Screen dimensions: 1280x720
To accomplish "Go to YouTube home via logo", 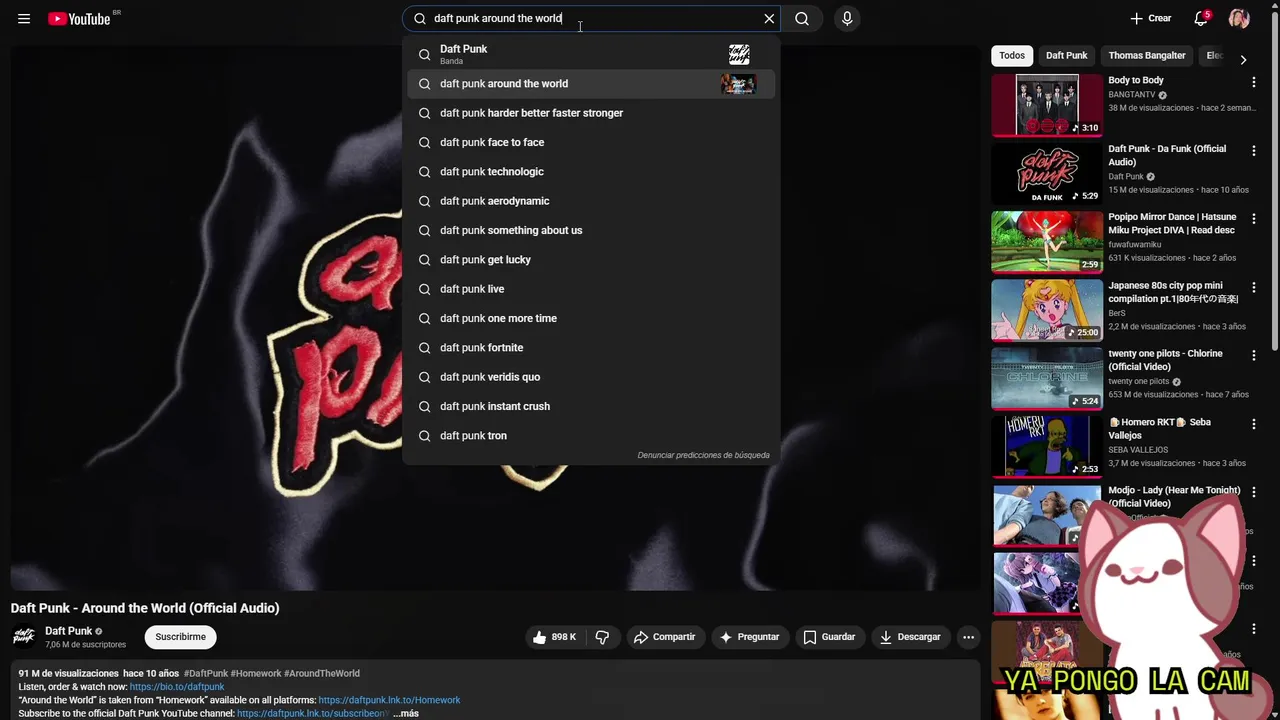I will (x=79, y=18).
